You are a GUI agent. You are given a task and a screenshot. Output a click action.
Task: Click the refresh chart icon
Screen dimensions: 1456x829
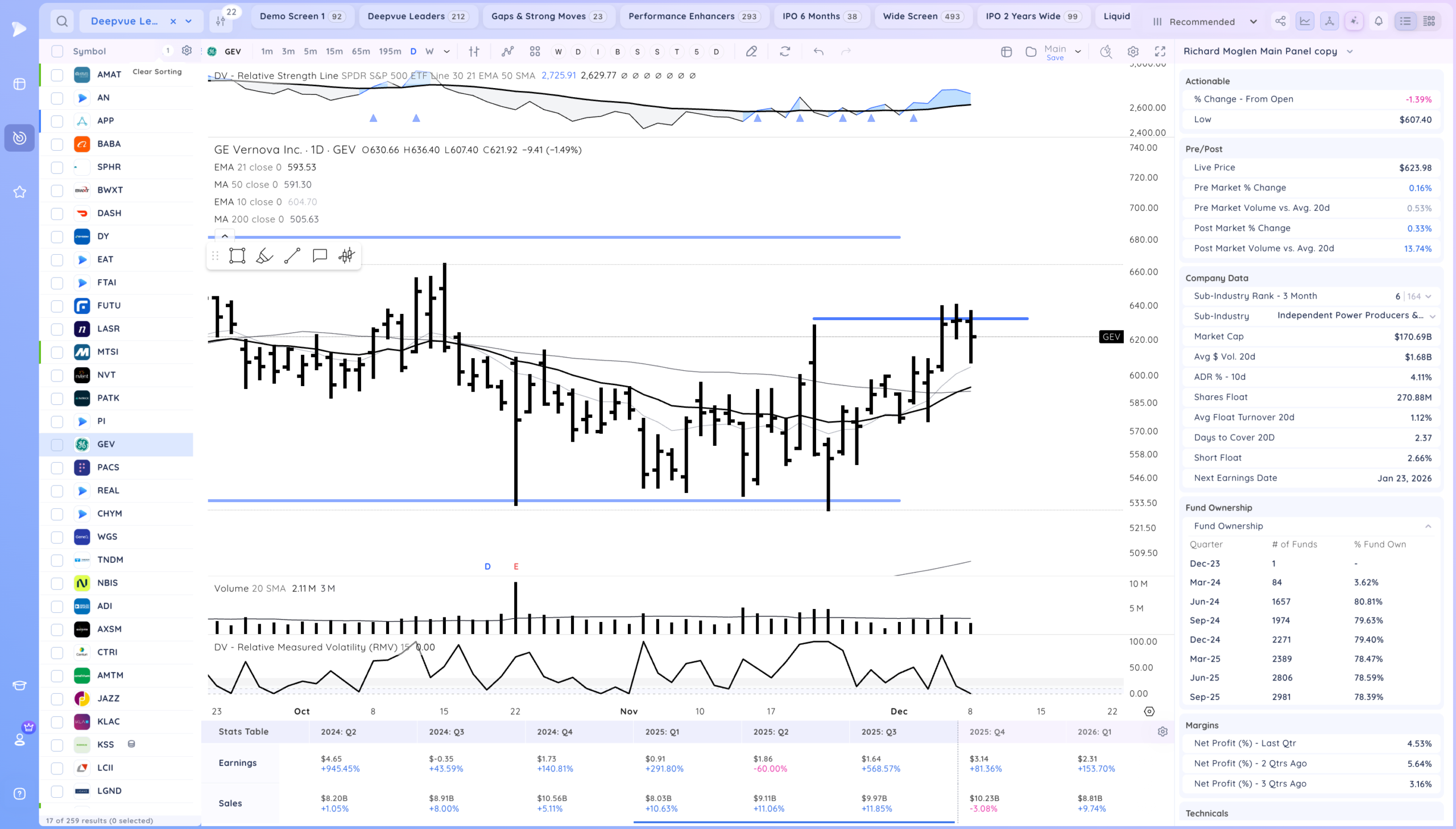785,51
